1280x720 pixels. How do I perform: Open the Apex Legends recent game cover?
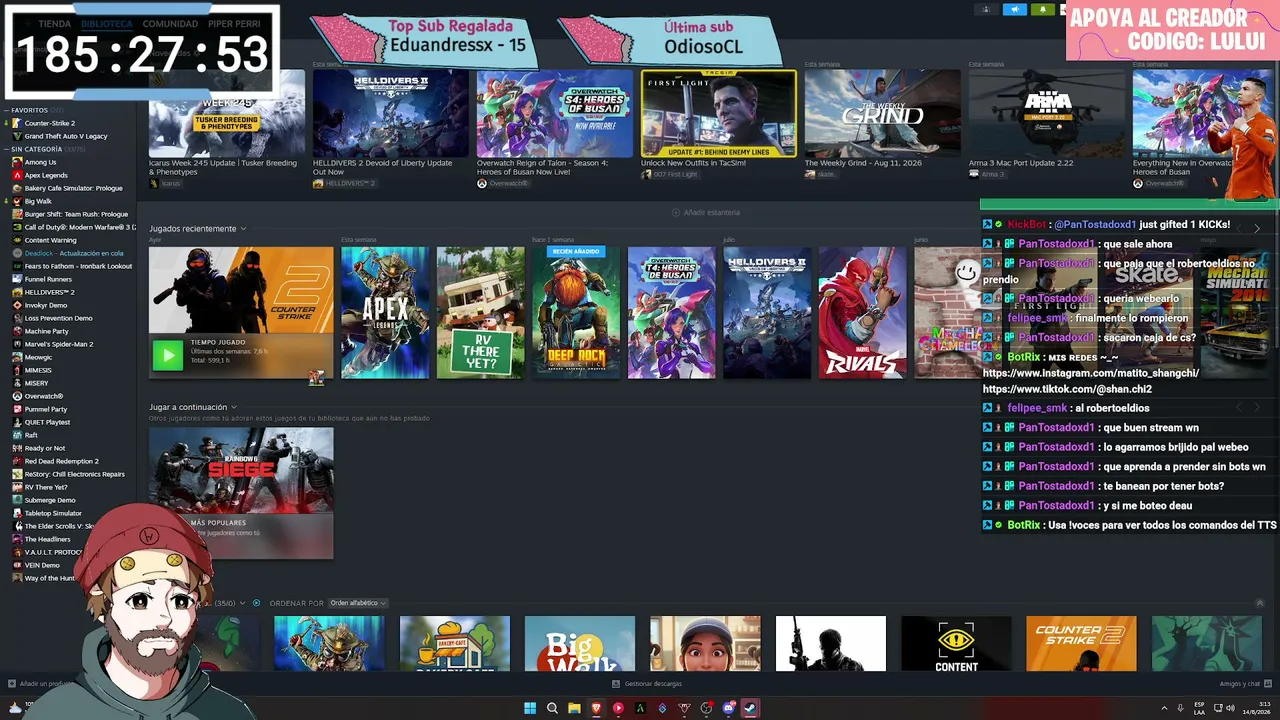click(385, 313)
